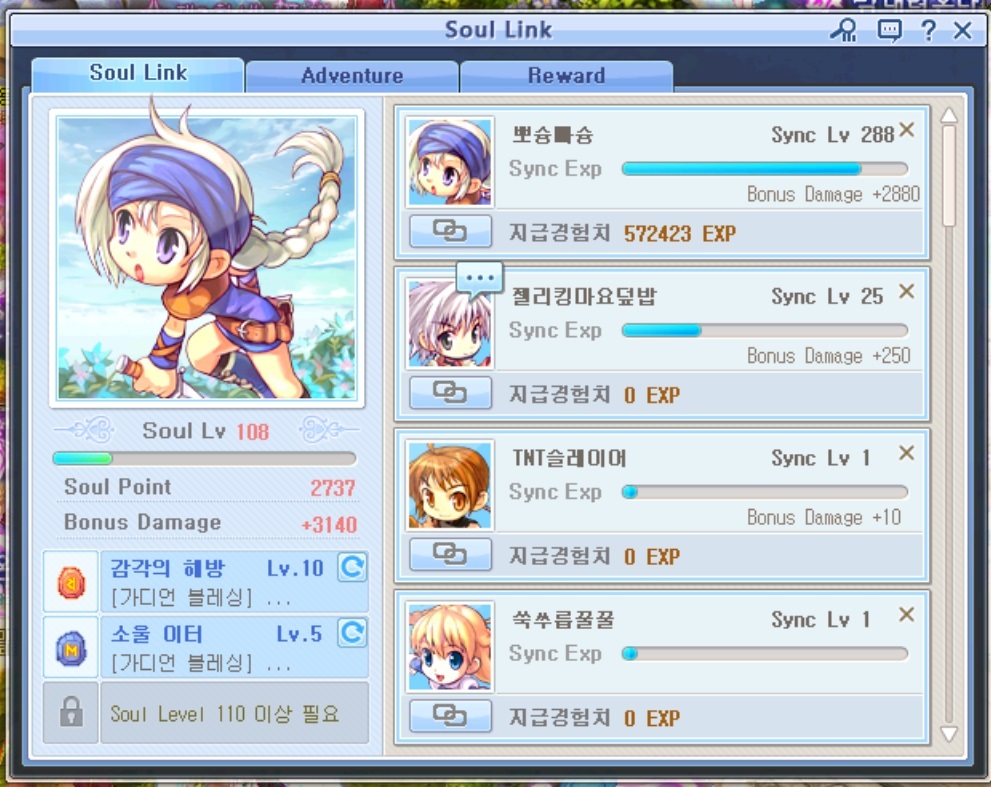The width and height of the screenshot is (991, 787).
Task: Click the speech bubble above 젤리킹마요덮밥 portrait
Action: coord(480,279)
